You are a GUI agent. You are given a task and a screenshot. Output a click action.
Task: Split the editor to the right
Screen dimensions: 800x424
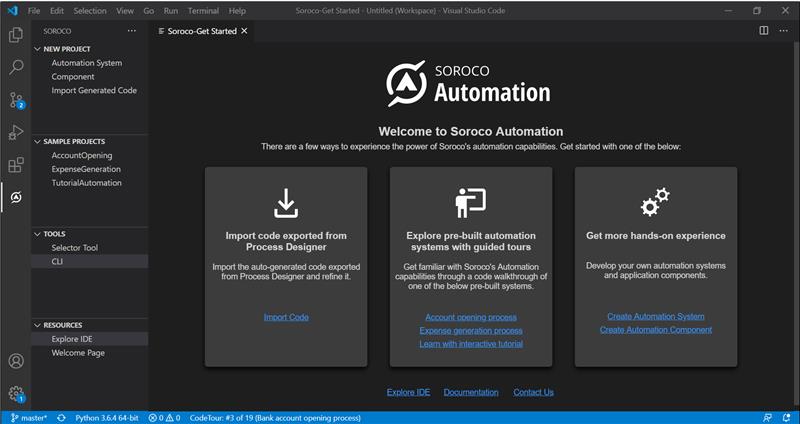[x=764, y=31]
